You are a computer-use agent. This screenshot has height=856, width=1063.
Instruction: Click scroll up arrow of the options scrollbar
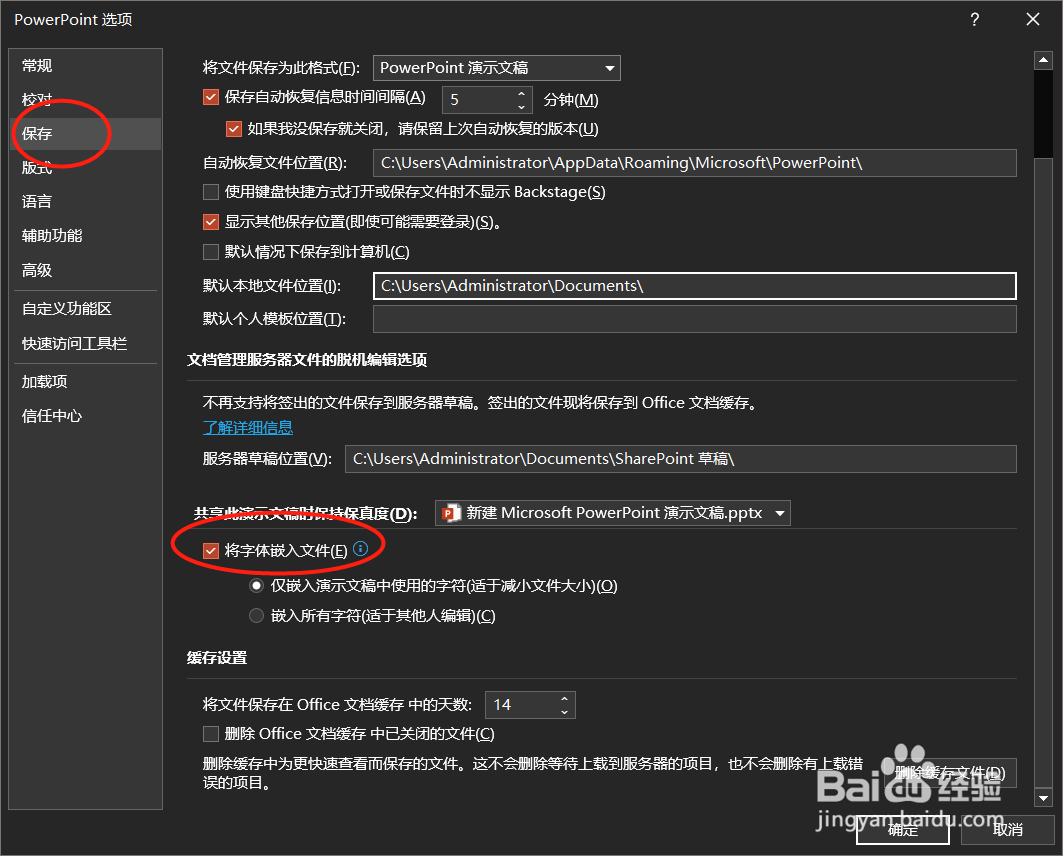click(x=1043, y=60)
